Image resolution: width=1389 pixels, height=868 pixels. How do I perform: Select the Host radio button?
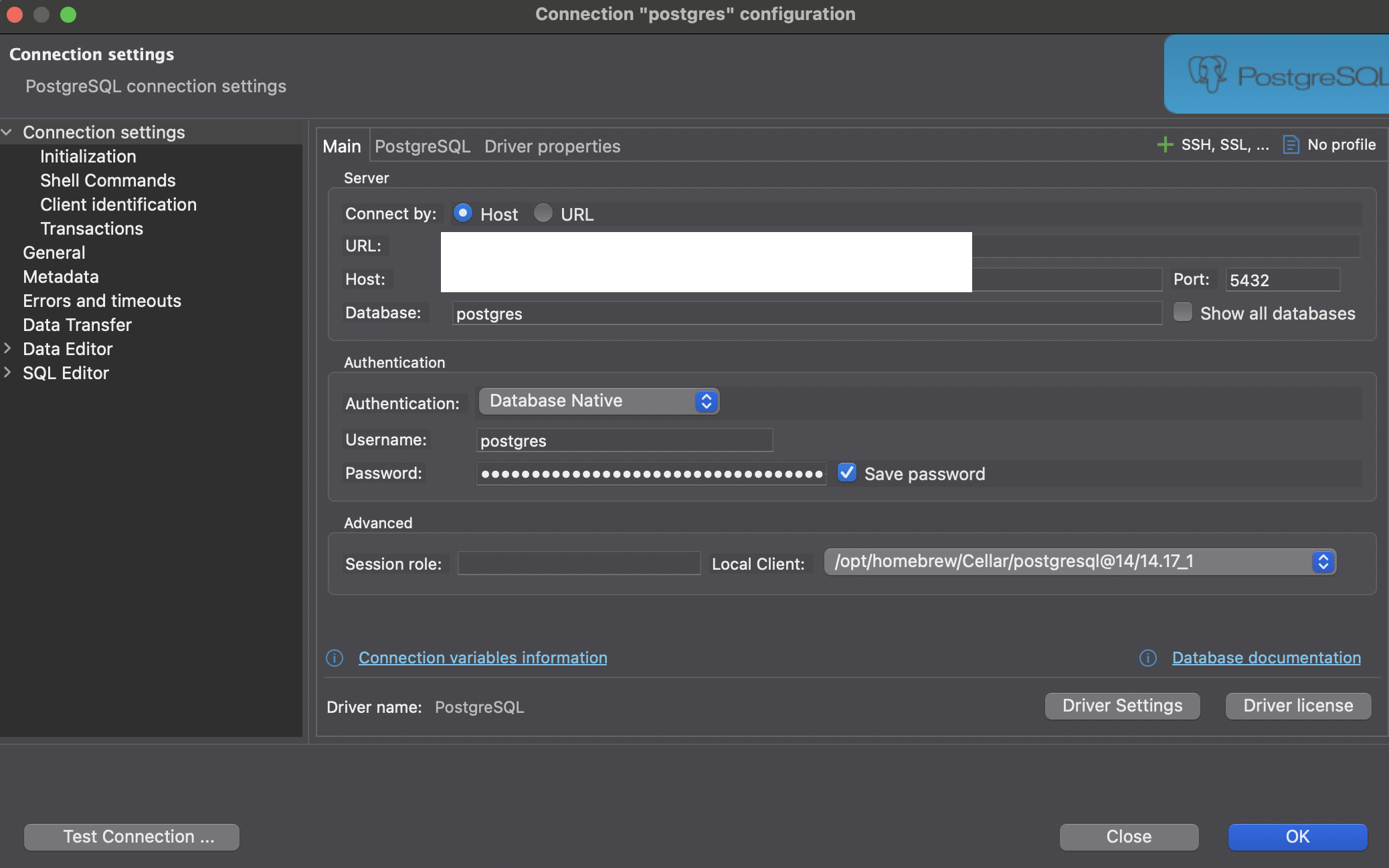point(462,213)
